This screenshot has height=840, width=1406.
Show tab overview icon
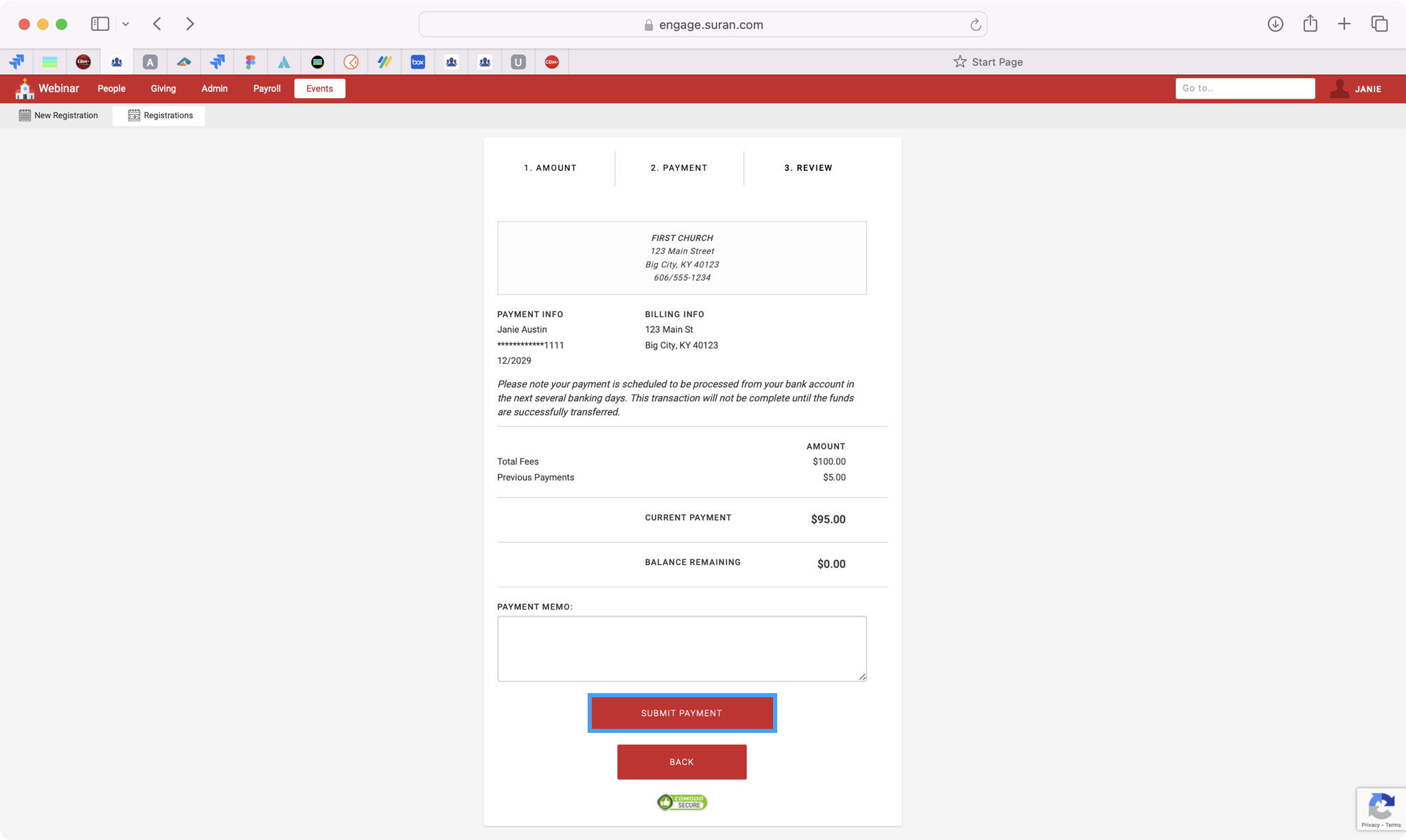pyautogui.click(x=1379, y=24)
